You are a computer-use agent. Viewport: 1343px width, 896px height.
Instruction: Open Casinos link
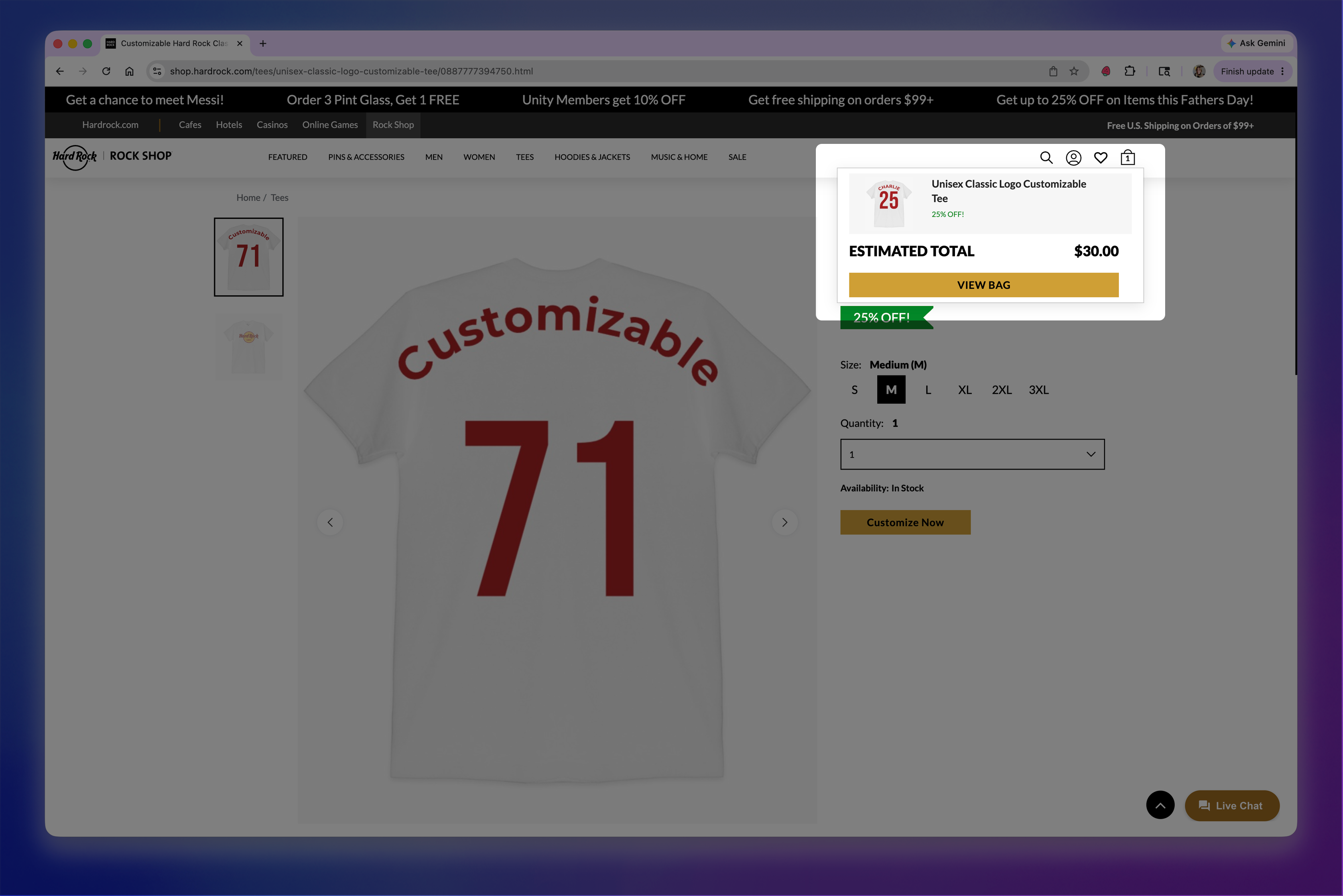(272, 125)
